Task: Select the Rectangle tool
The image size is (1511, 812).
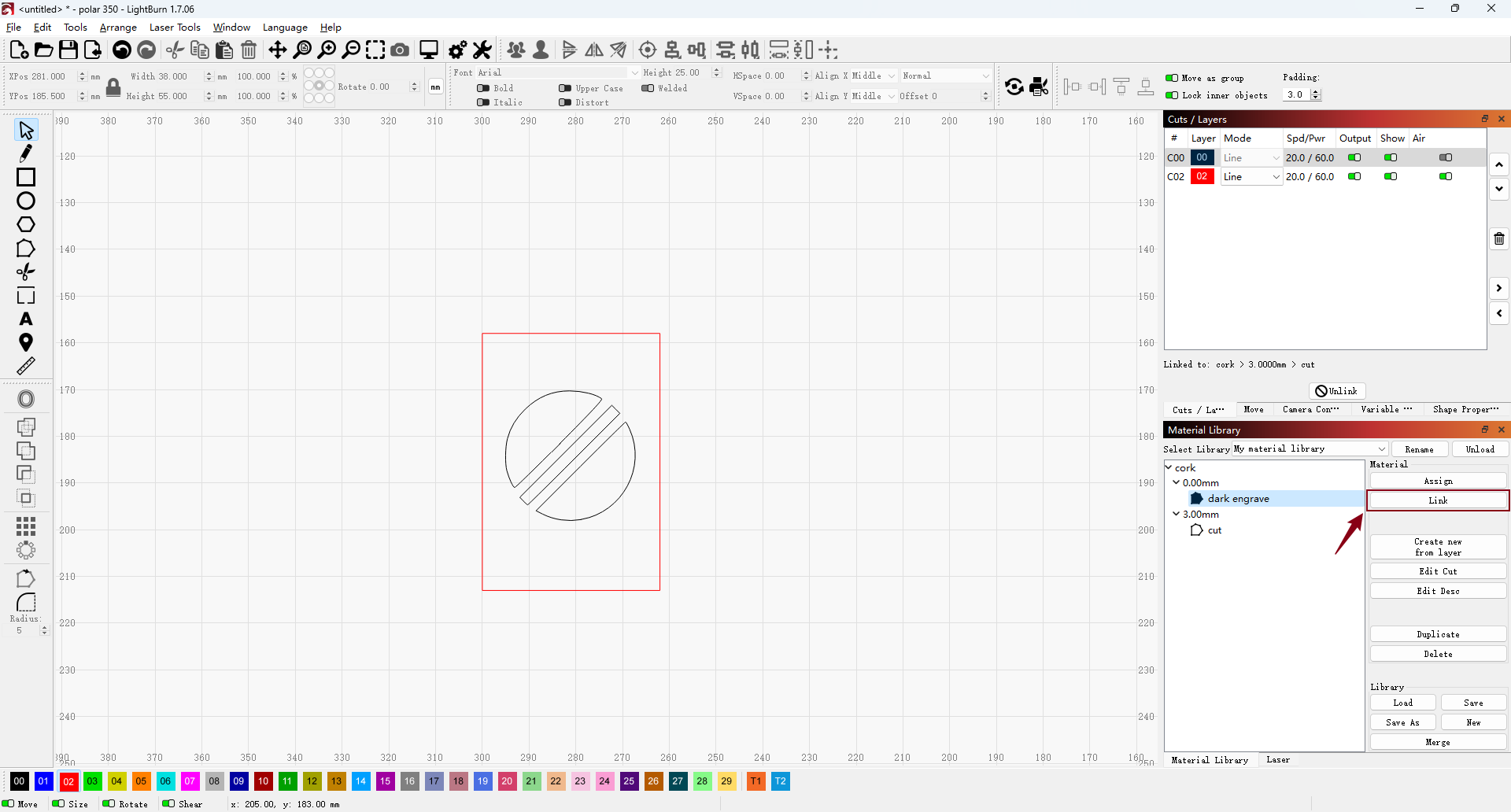Action: [26, 177]
